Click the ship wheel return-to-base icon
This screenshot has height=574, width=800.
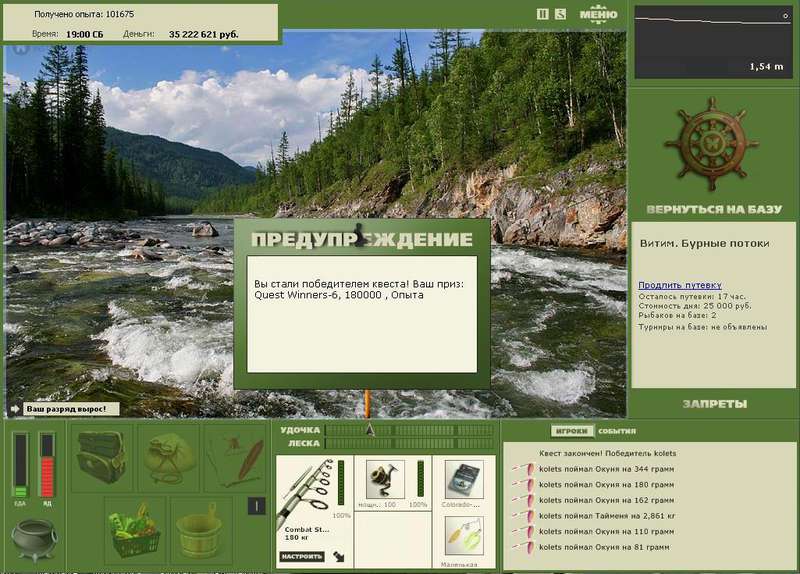(712, 144)
